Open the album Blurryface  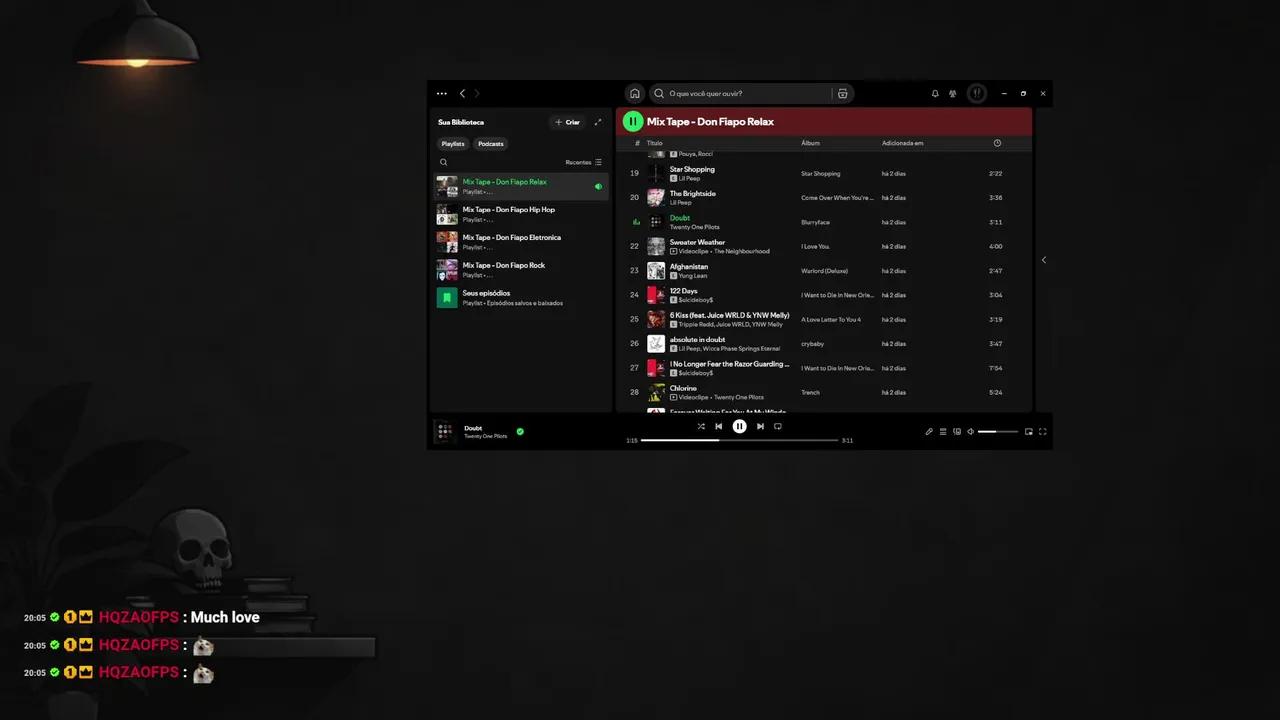[815, 222]
